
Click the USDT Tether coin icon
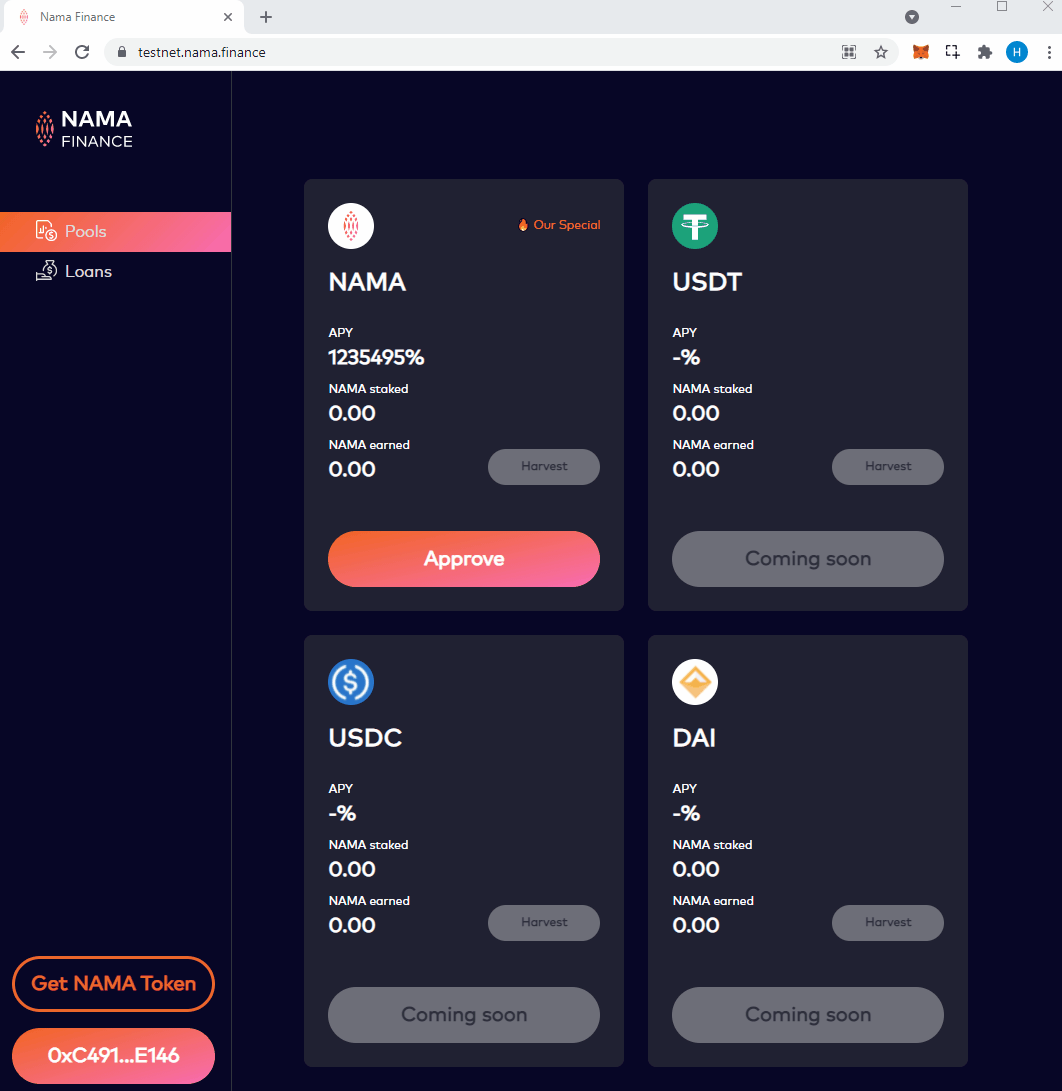[x=695, y=226]
